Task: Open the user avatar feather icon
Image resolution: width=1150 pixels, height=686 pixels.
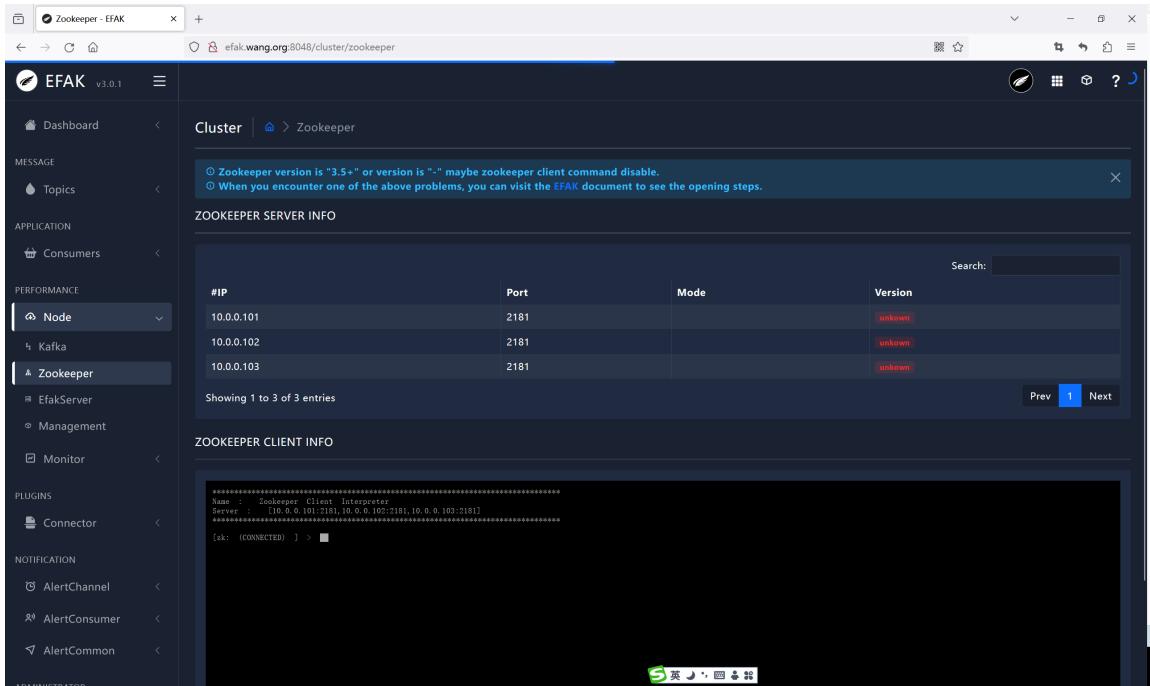Action: pyautogui.click(x=1021, y=81)
